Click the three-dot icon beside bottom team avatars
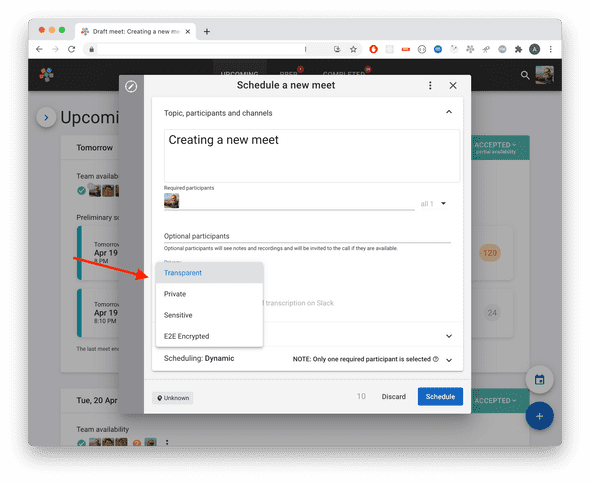The height and width of the screenshot is (483, 590). point(167,442)
